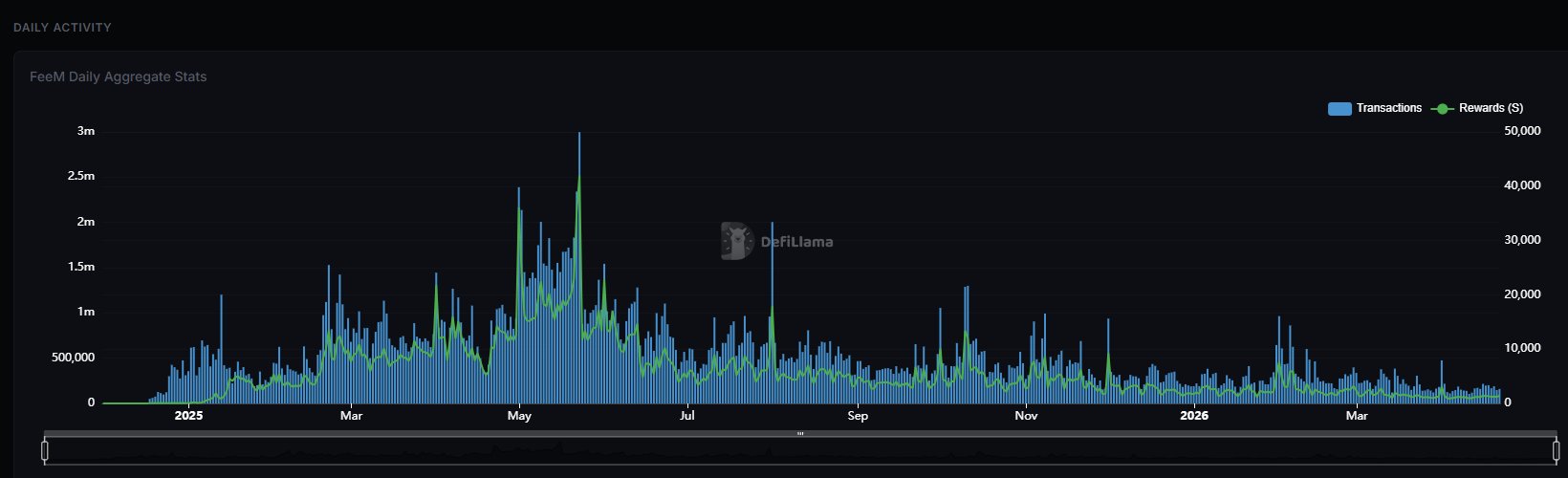The height and width of the screenshot is (478, 1568).
Task: Click the May label on the time axis
Action: [x=519, y=416]
